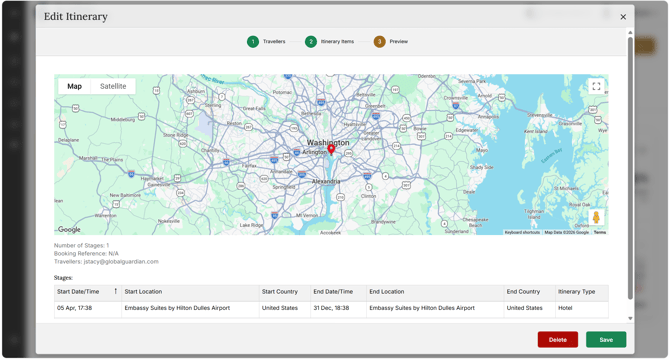
Task: Click the Itinerary Type column header
Action: [x=582, y=292]
